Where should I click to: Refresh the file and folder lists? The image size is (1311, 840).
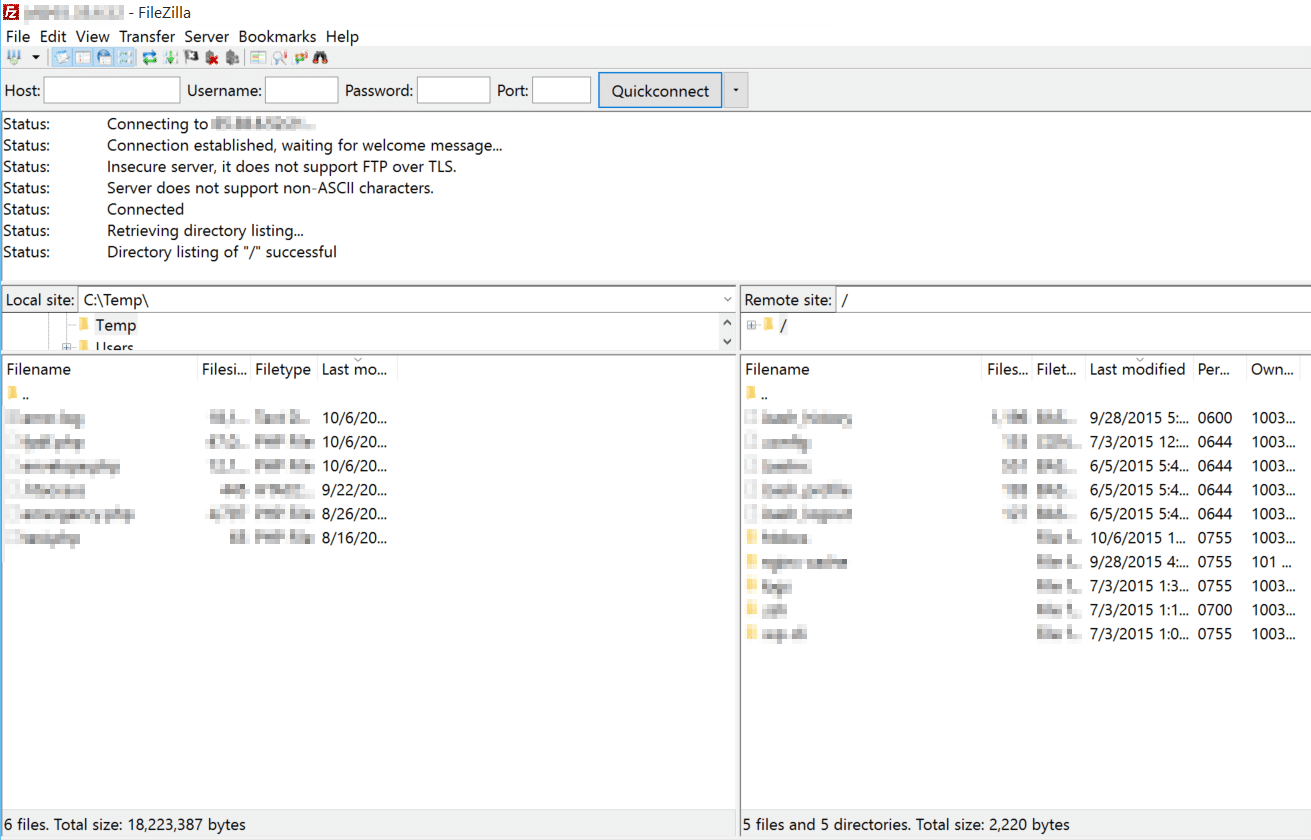click(x=149, y=58)
